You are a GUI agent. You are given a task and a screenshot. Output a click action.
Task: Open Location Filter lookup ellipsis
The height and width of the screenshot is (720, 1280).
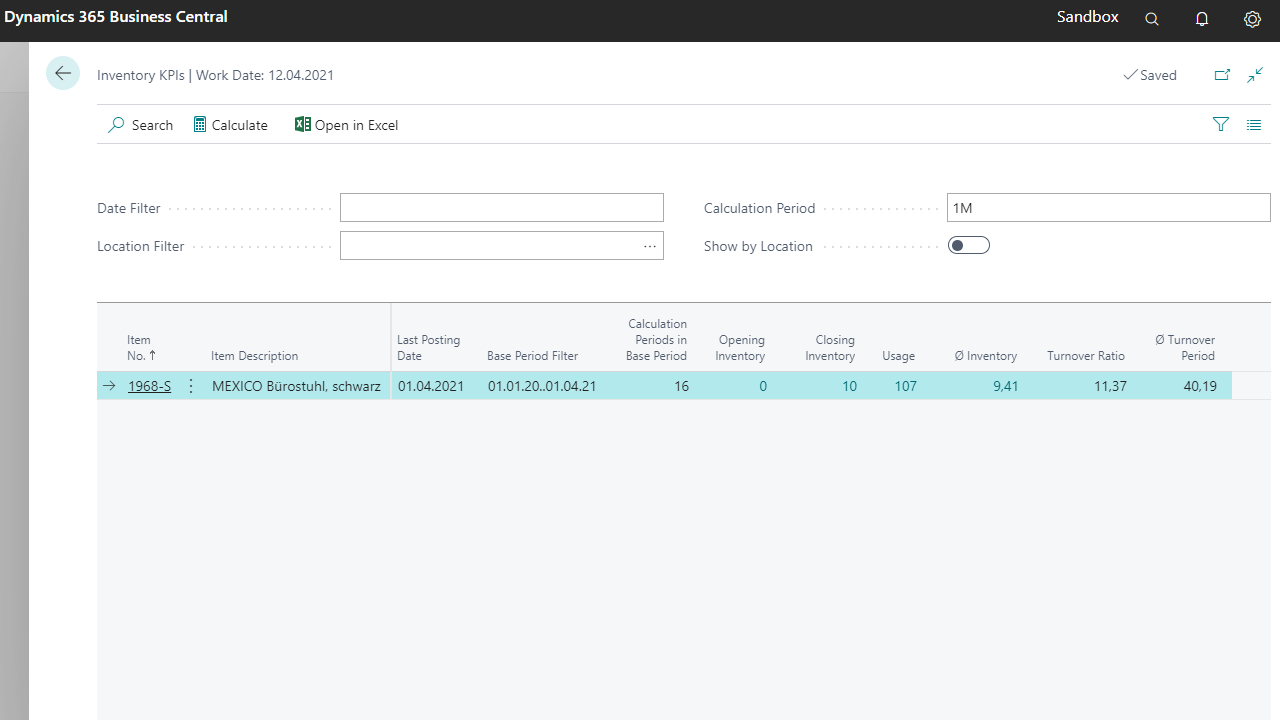(650, 246)
